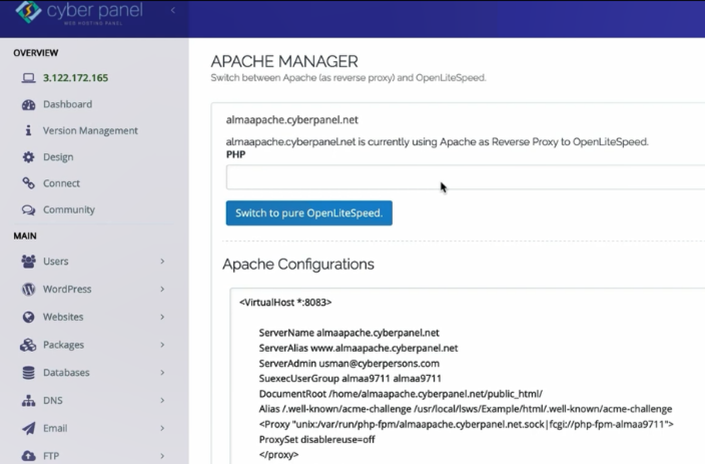Click the APACHE MANAGER heading

click(284, 61)
